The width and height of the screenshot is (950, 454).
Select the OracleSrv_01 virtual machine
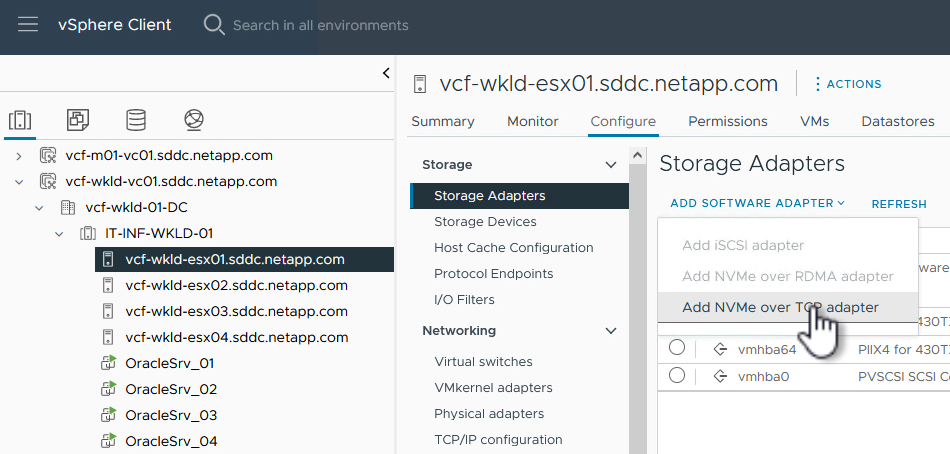tap(169, 363)
